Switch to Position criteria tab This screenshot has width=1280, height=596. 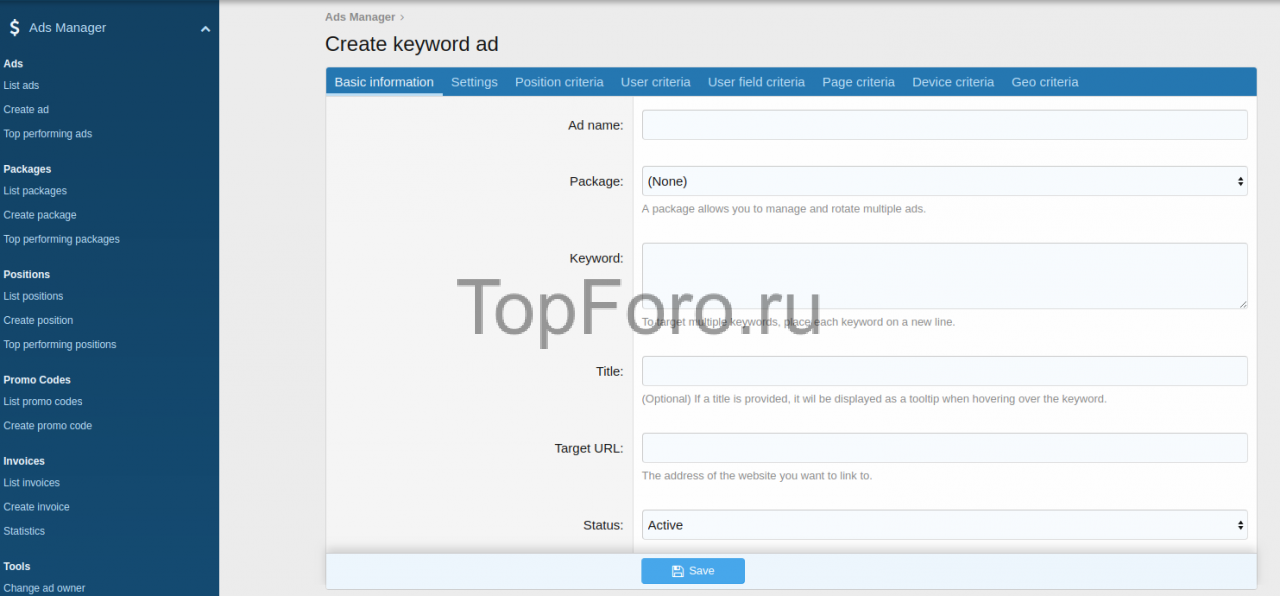(x=559, y=82)
